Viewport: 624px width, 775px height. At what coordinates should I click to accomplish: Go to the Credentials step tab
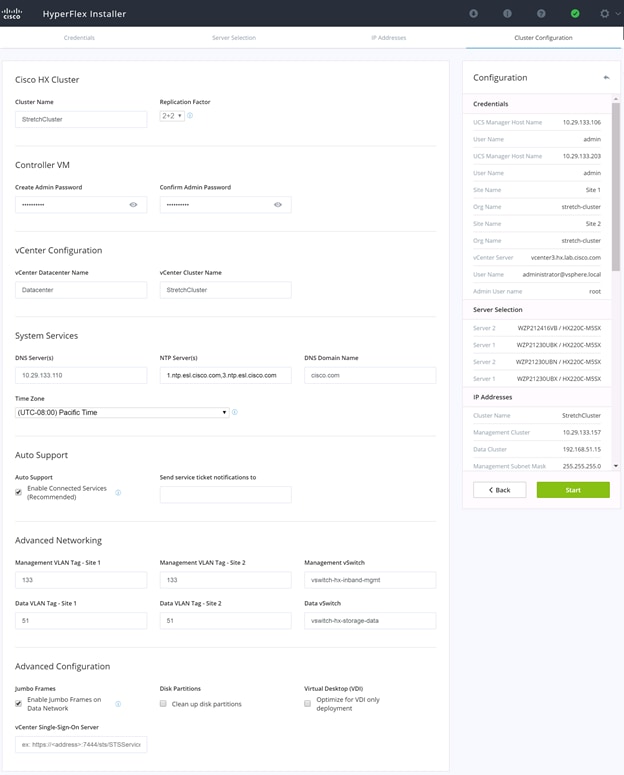click(x=79, y=38)
